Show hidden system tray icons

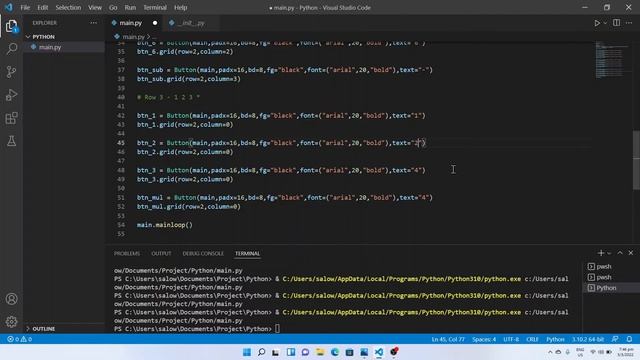[x=550, y=352]
